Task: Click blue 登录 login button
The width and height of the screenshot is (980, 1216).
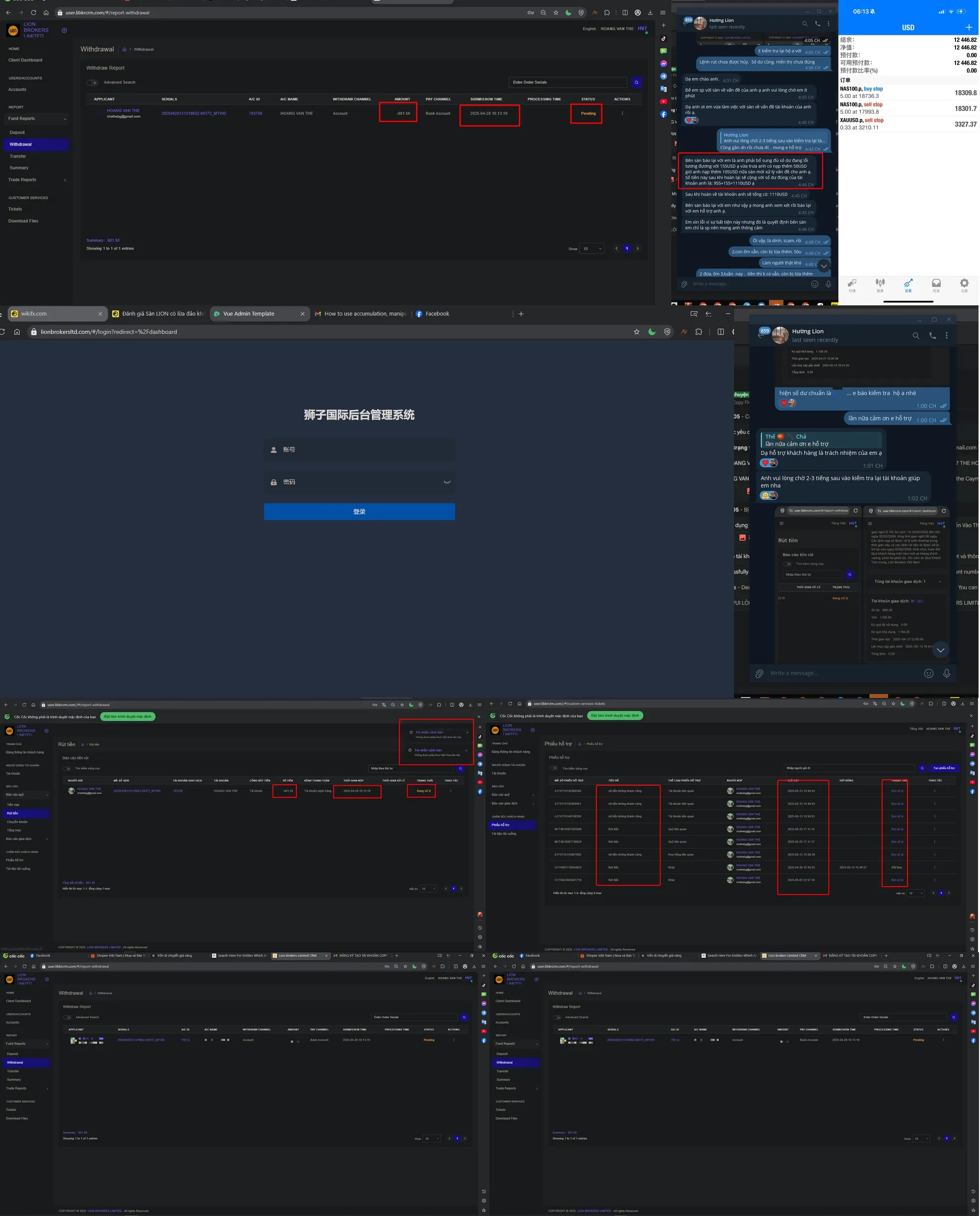Action: click(x=359, y=512)
